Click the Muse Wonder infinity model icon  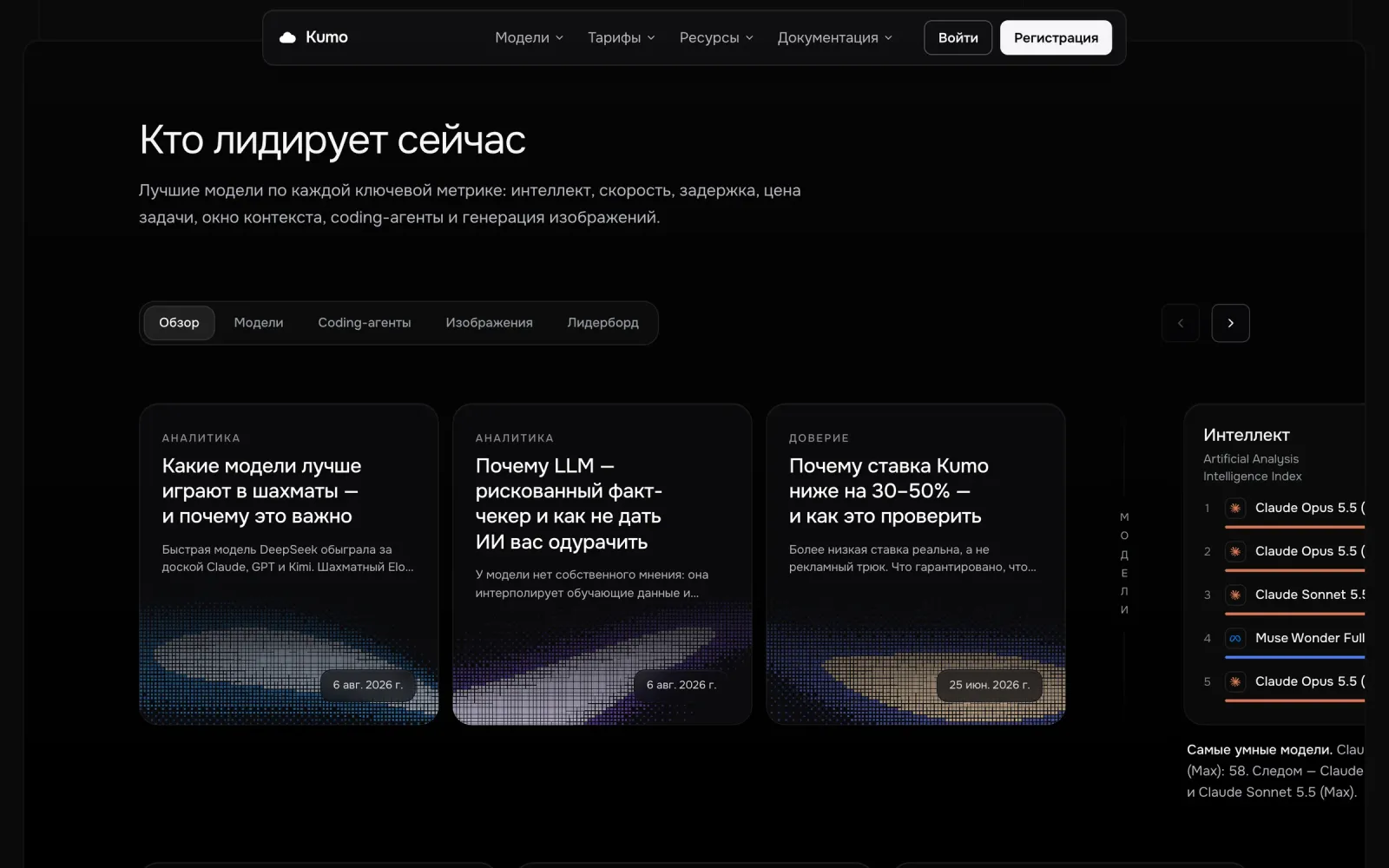click(x=1234, y=638)
